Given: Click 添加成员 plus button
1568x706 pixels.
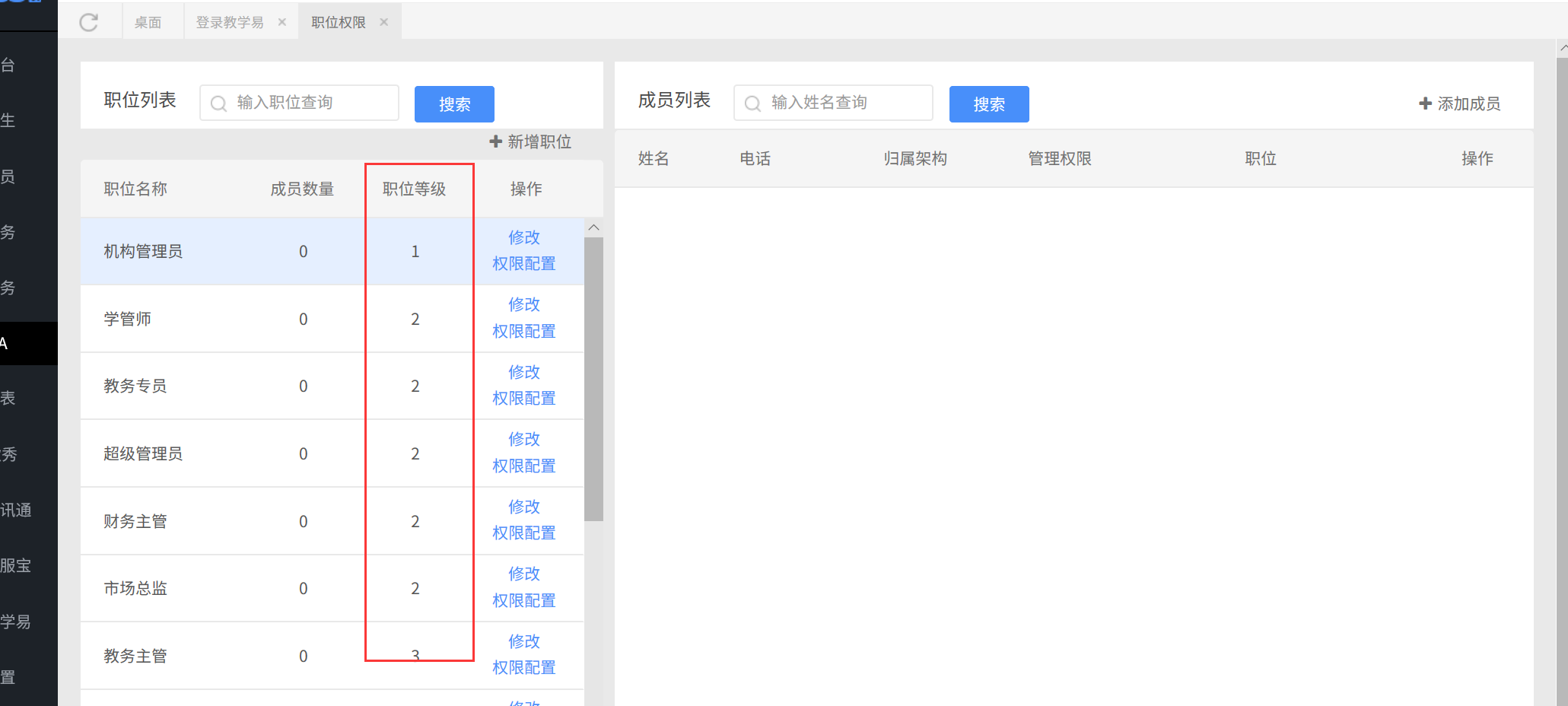Looking at the screenshot, I should tap(1460, 103).
